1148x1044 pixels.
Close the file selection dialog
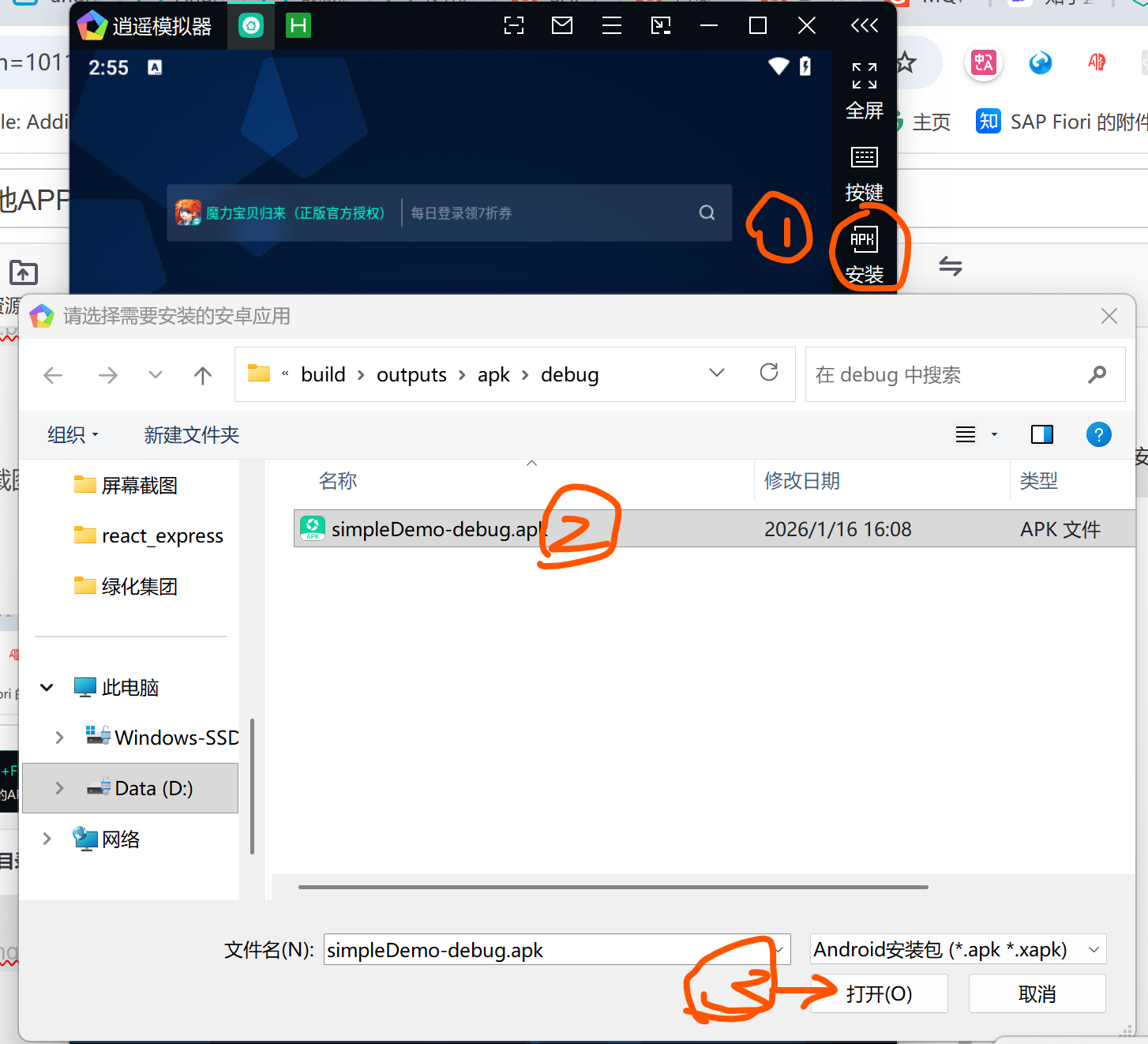[1109, 316]
